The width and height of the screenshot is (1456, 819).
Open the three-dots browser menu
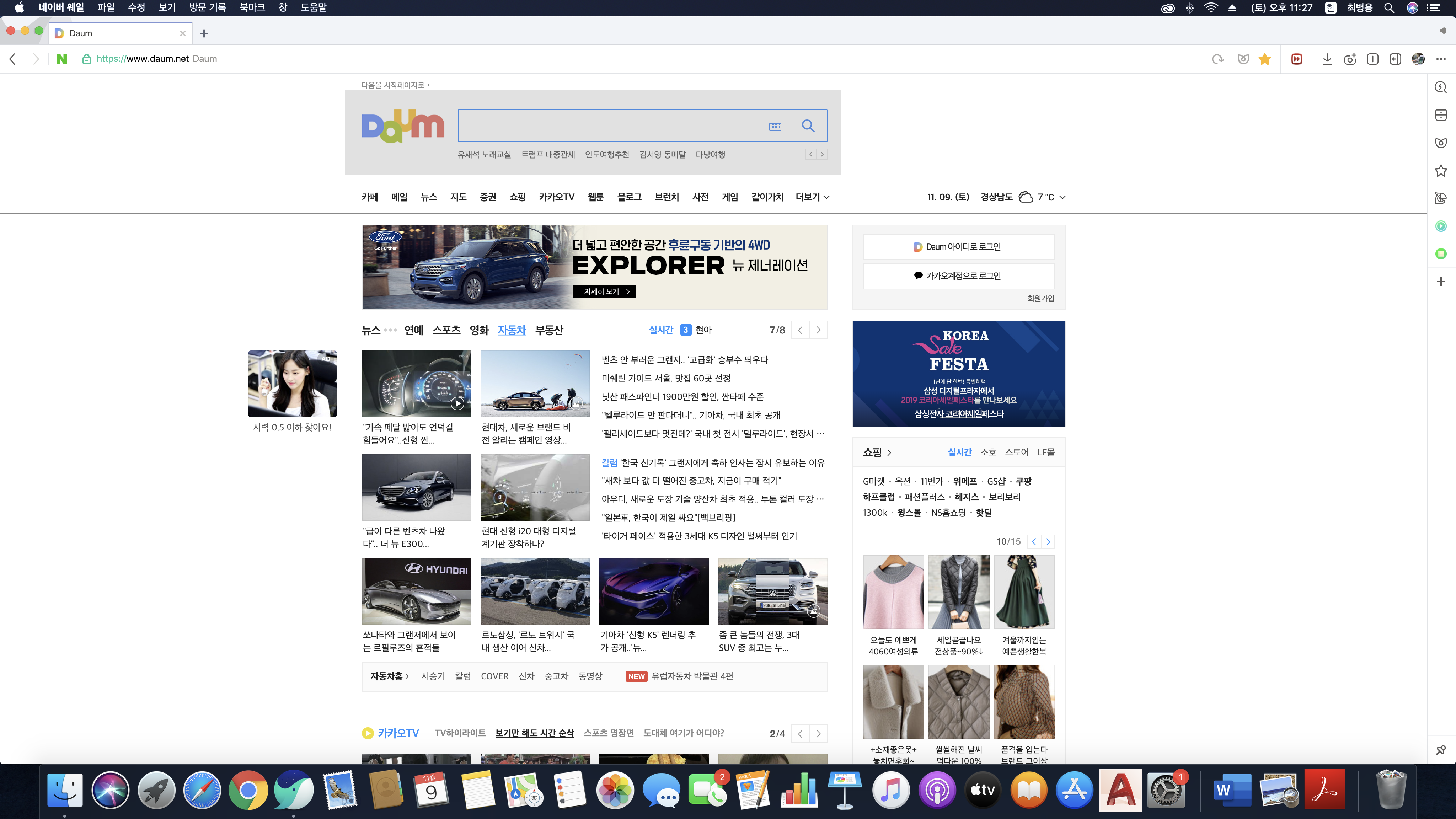tap(1441, 59)
